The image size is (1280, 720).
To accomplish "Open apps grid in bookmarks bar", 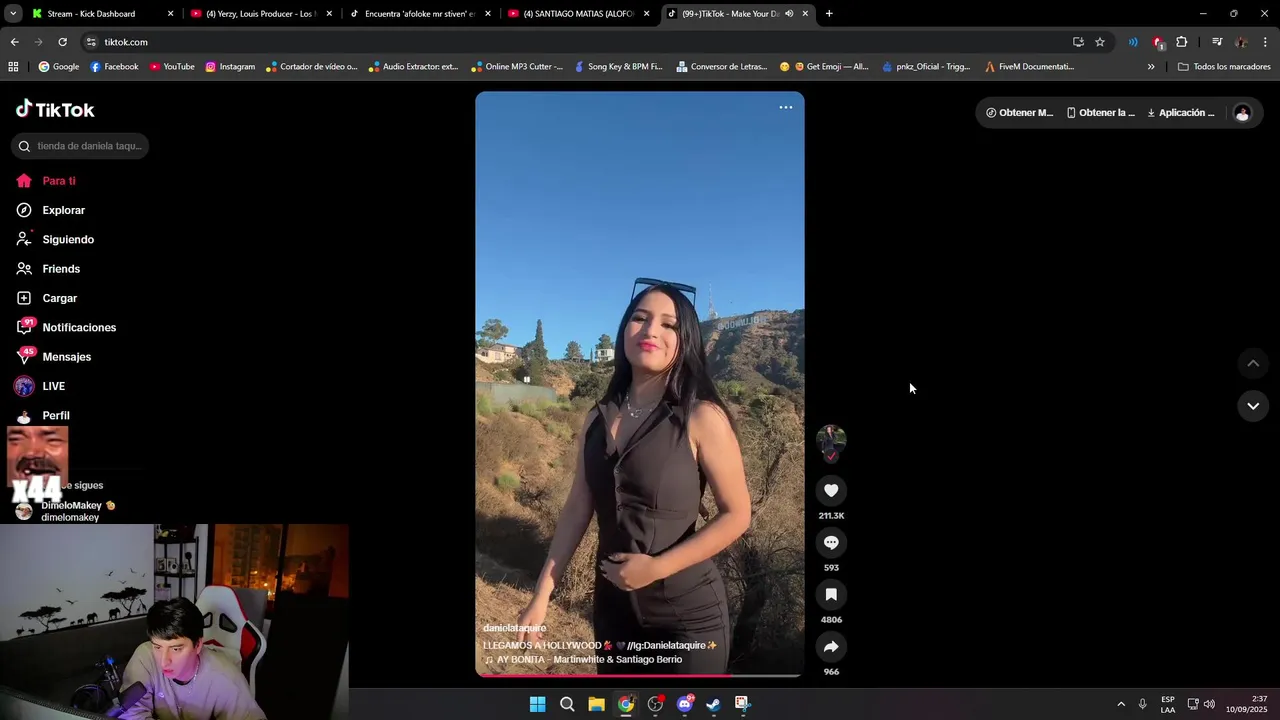I will (13, 67).
